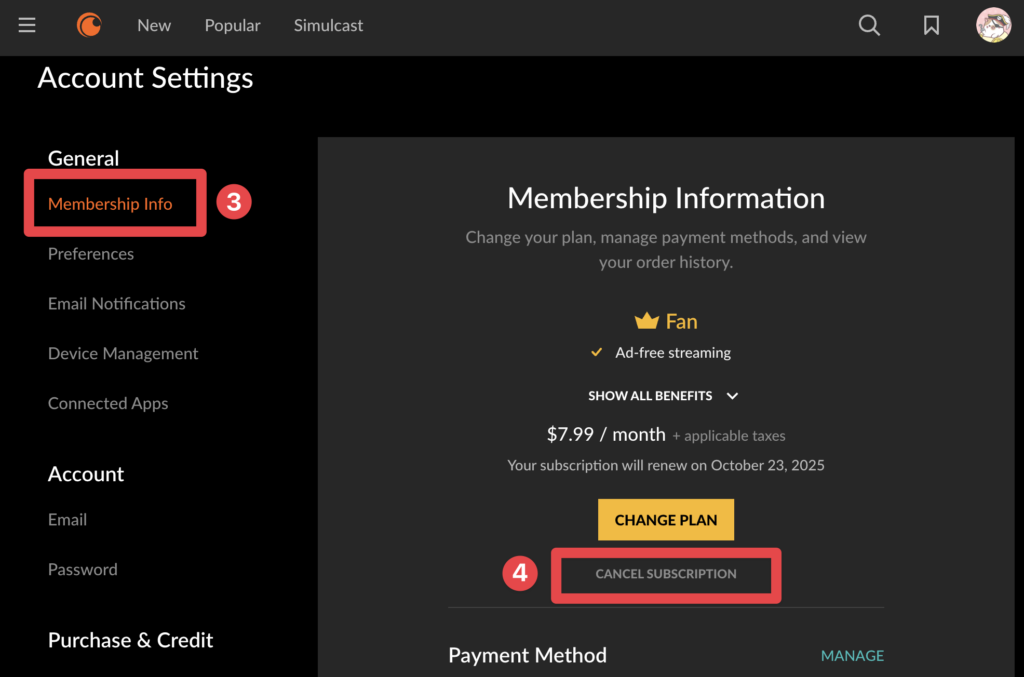
Task: Switch to the Simulcast section
Action: pos(328,25)
